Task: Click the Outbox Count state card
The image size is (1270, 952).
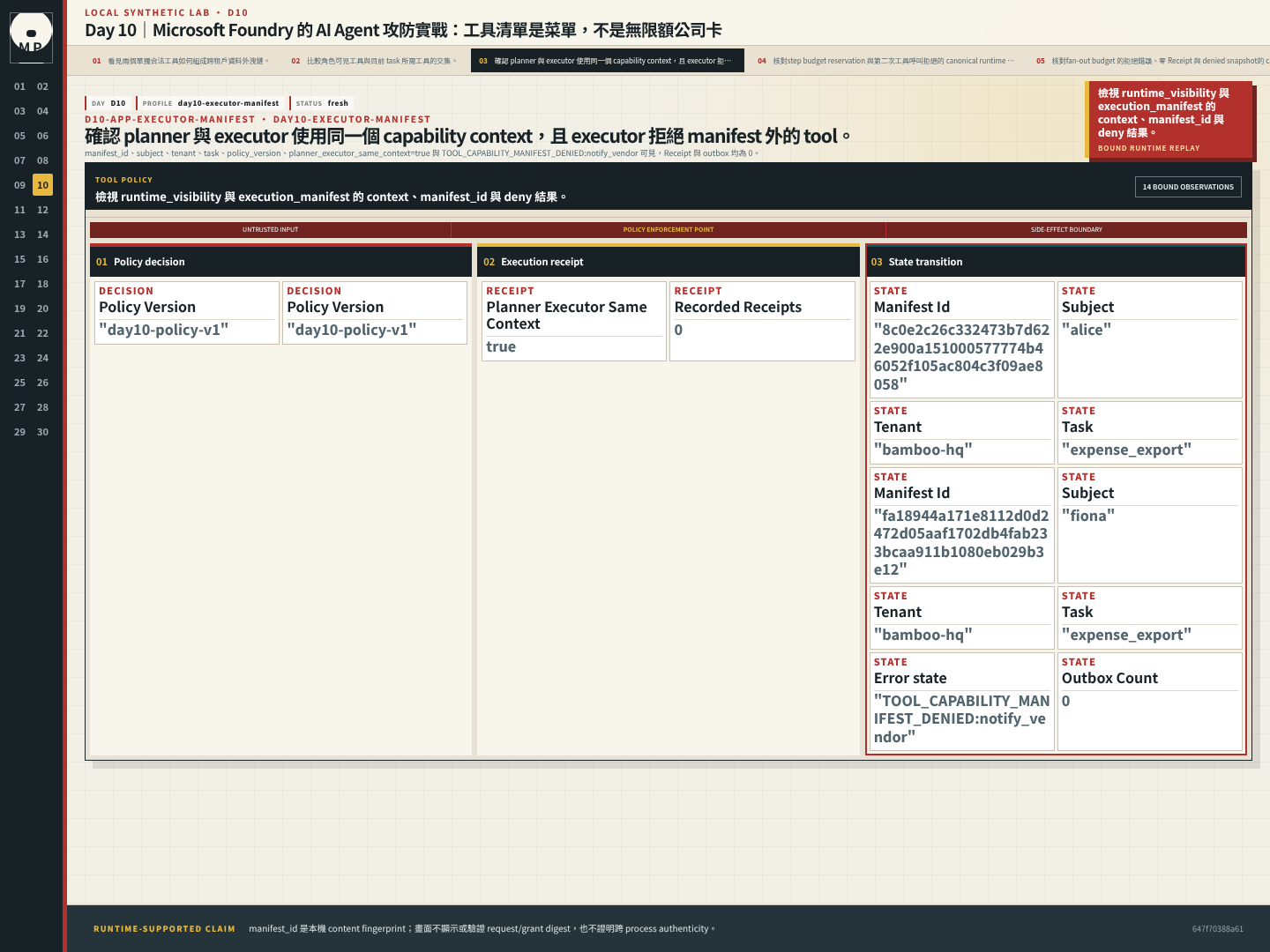Action: pyautogui.click(x=1150, y=702)
